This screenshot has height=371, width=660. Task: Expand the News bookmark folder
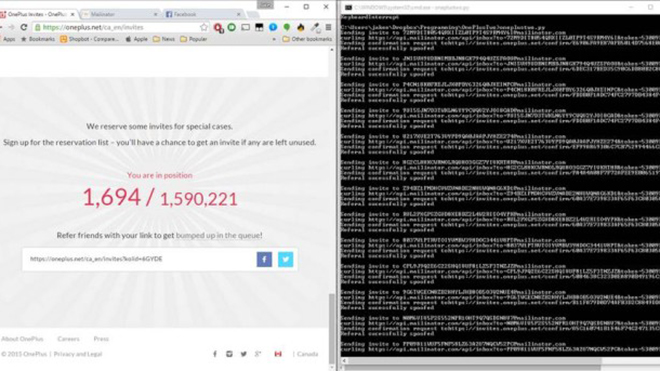click(x=164, y=39)
